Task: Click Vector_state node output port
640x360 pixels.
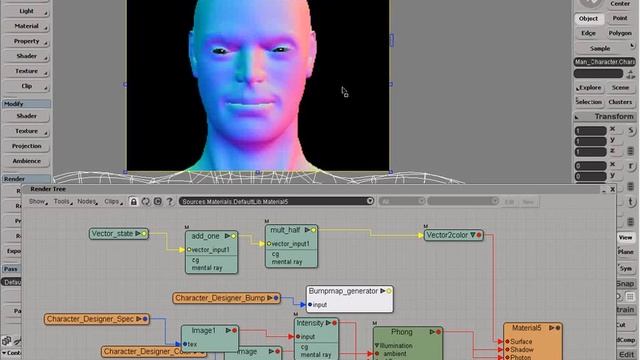Action: (144, 233)
